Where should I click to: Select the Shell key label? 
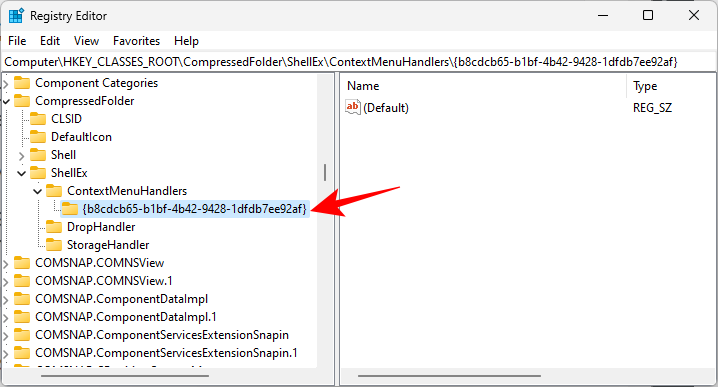pos(63,155)
